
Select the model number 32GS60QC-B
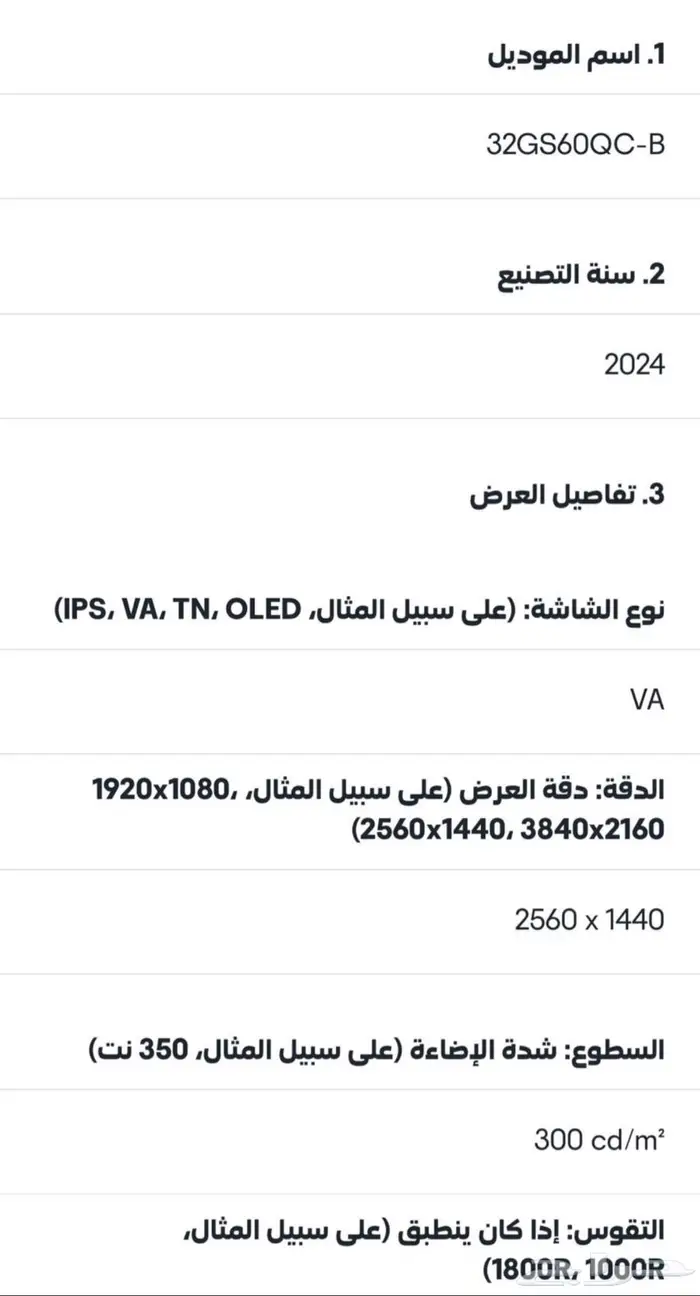point(575,145)
